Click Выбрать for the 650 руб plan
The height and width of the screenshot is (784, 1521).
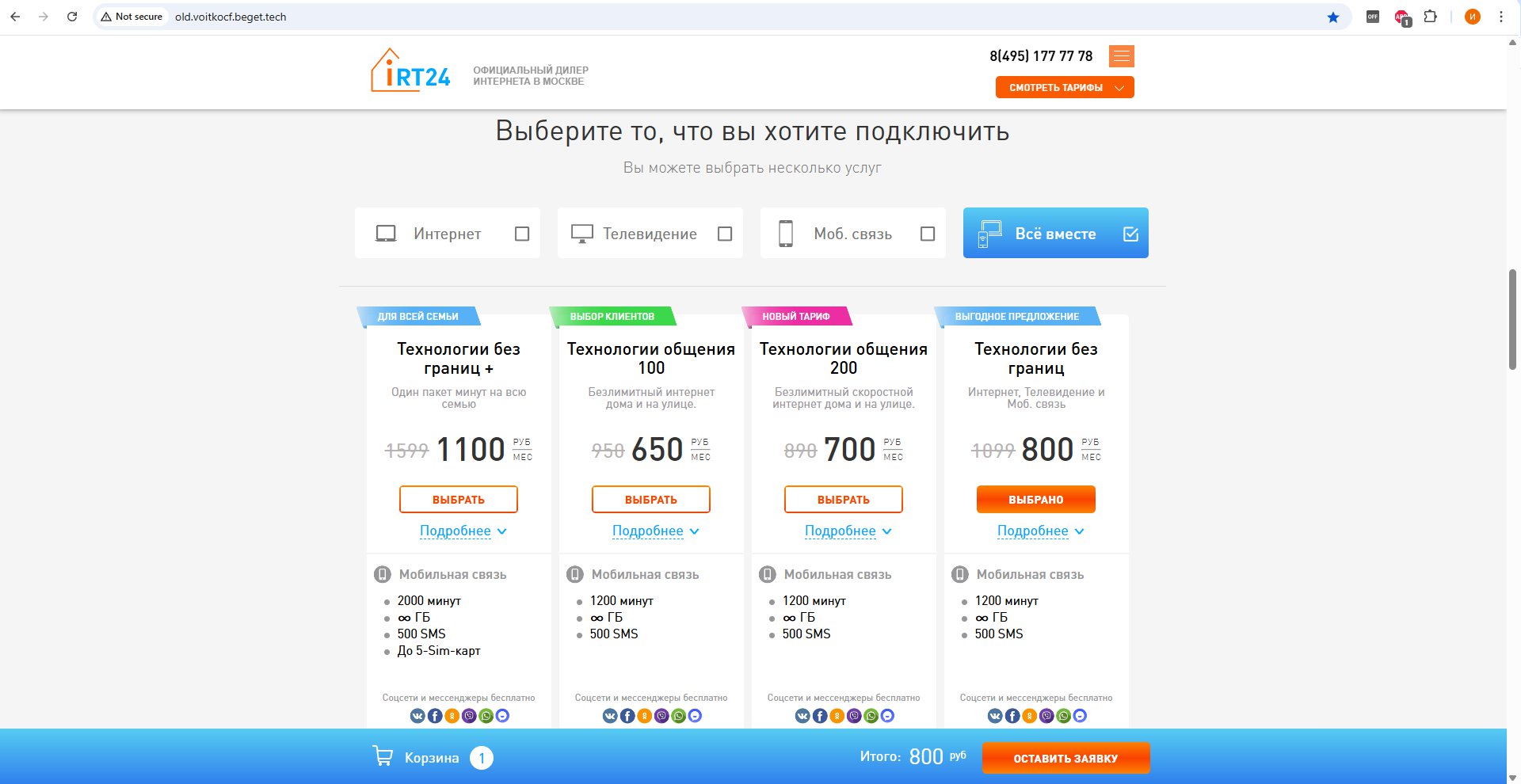[x=651, y=500]
